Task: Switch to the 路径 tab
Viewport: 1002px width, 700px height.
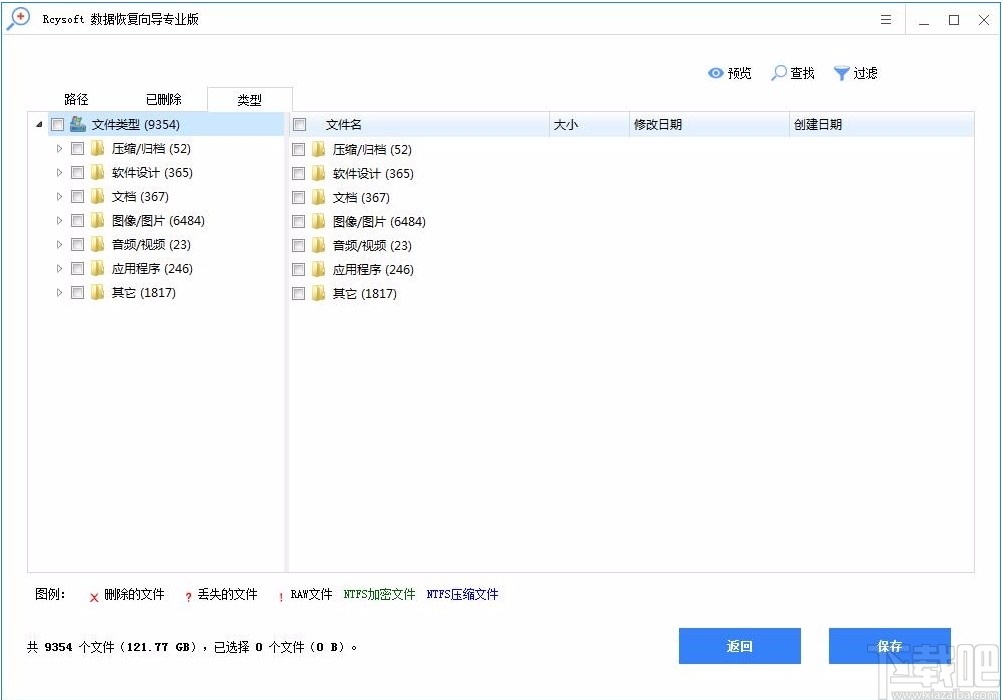Action: [76, 99]
